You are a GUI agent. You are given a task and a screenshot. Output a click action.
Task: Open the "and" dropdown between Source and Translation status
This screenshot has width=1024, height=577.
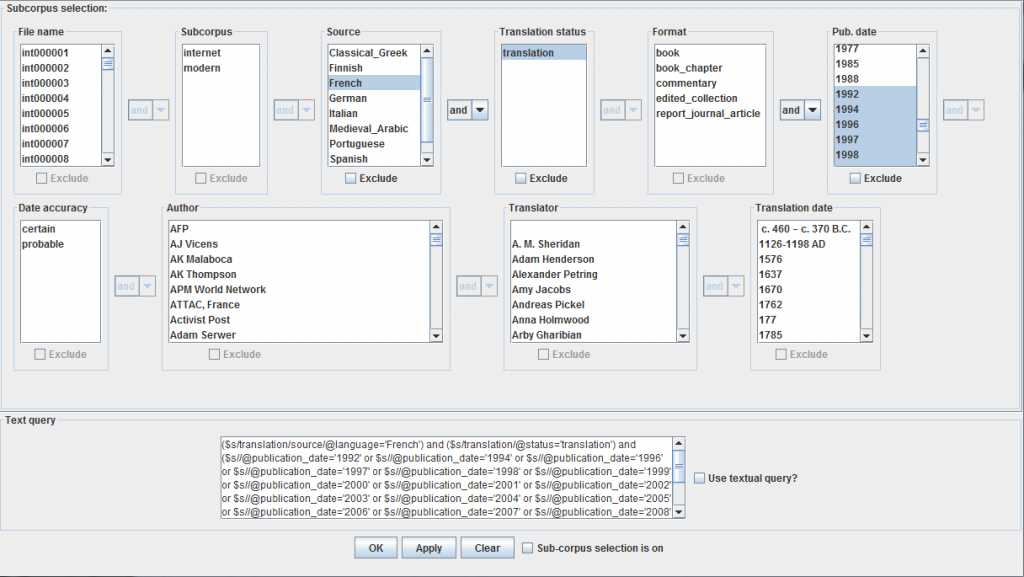(x=467, y=110)
